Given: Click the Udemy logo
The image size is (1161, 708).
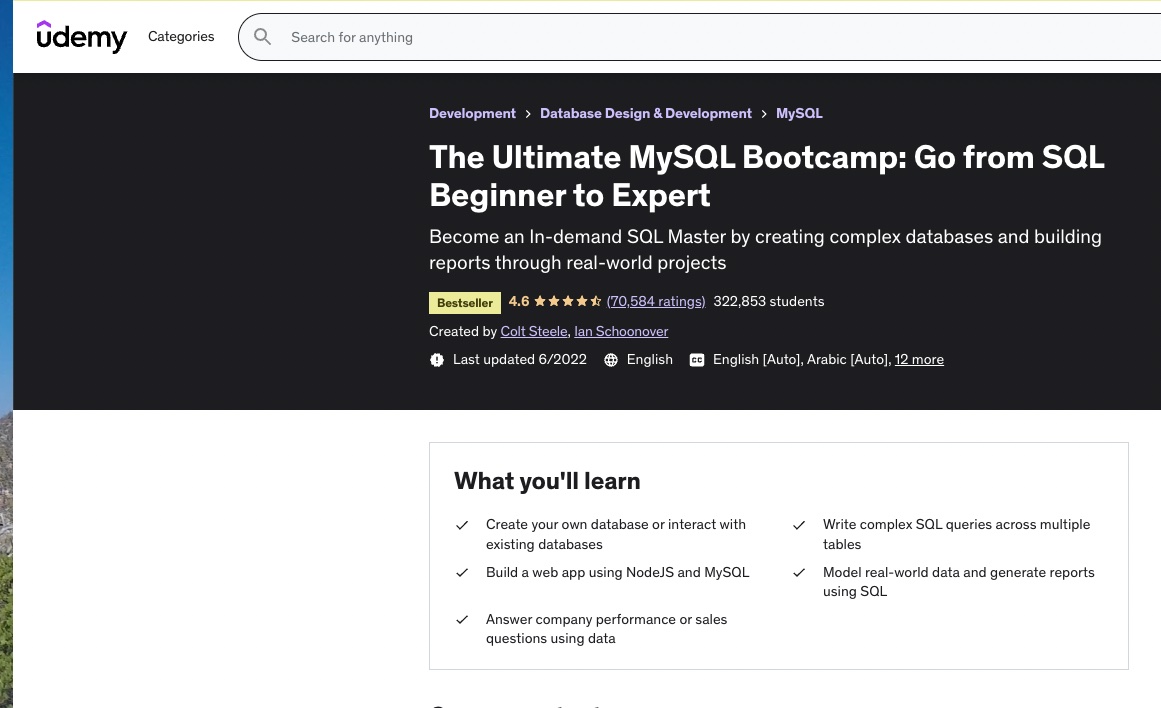Looking at the screenshot, I should point(82,37).
